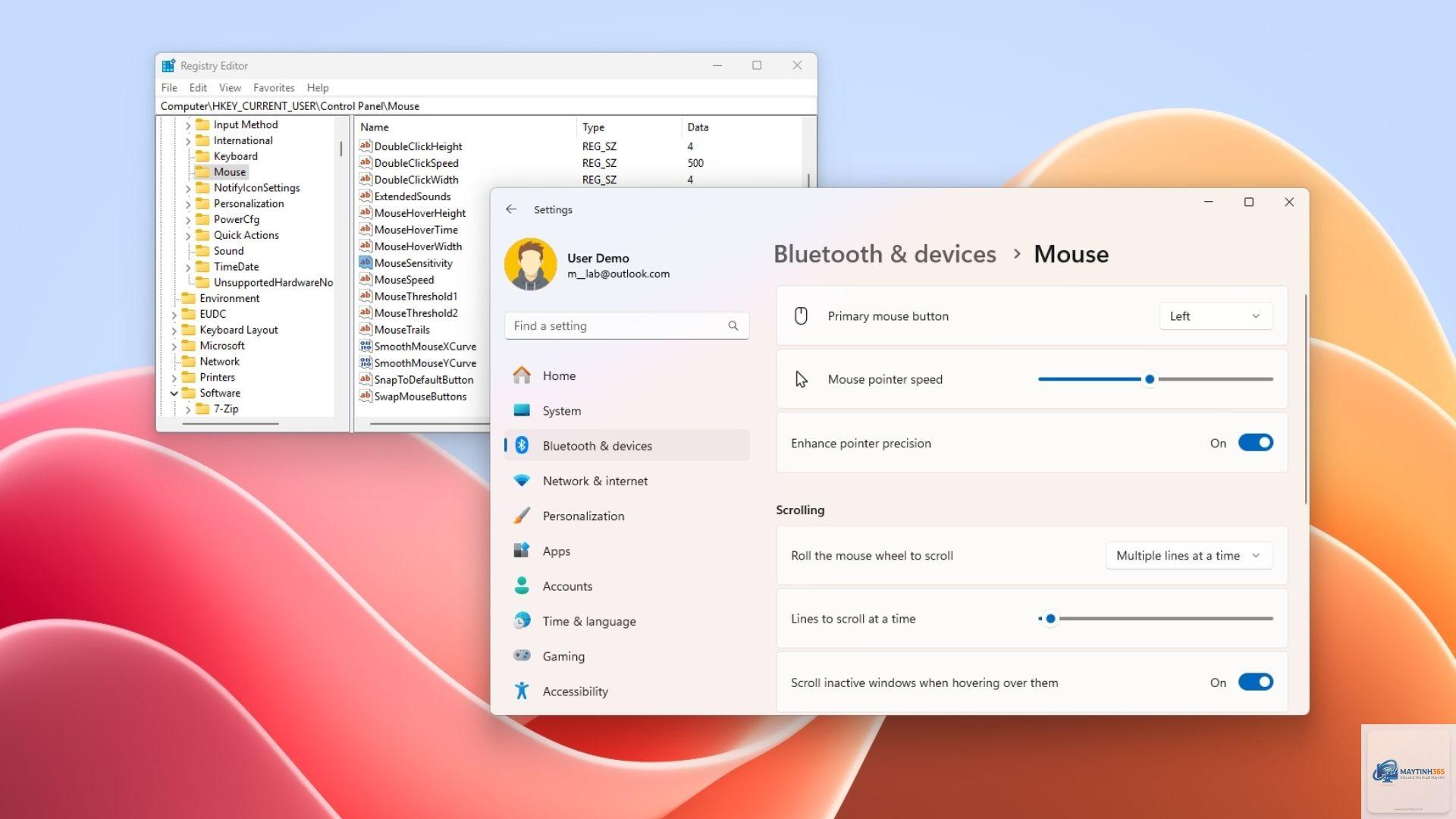Select the Mouse folder in registry tree
This screenshot has width=1456, height=819.
pos(221,172)
